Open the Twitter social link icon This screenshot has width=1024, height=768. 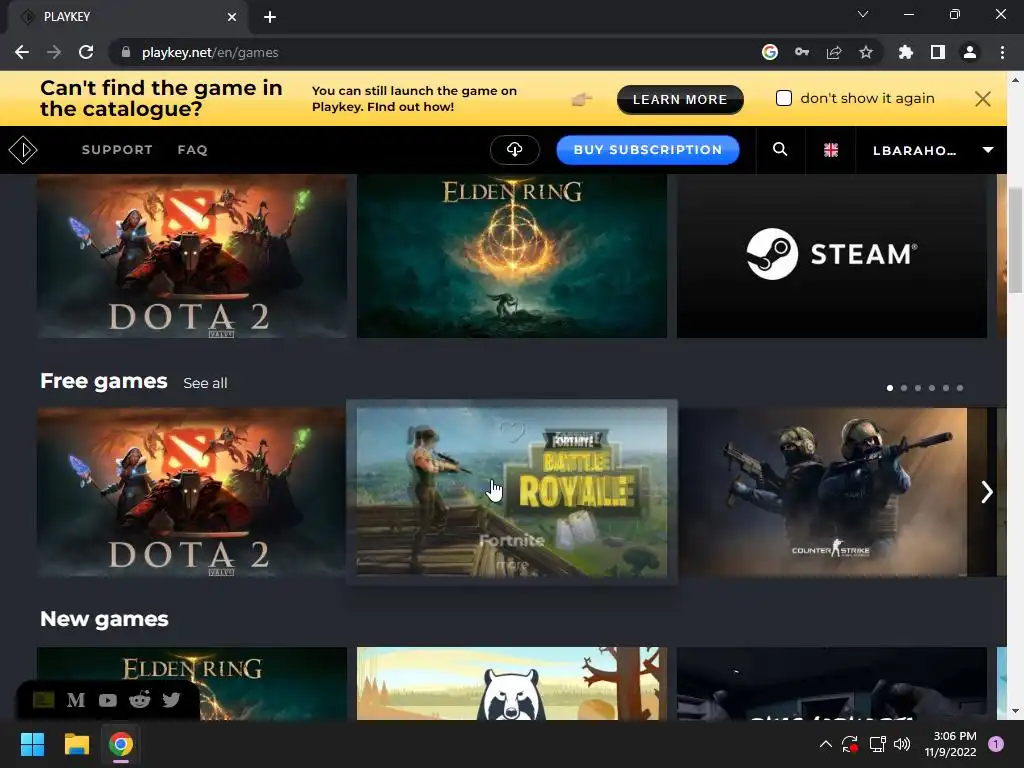pyautogui.click(x=171, y=699)
